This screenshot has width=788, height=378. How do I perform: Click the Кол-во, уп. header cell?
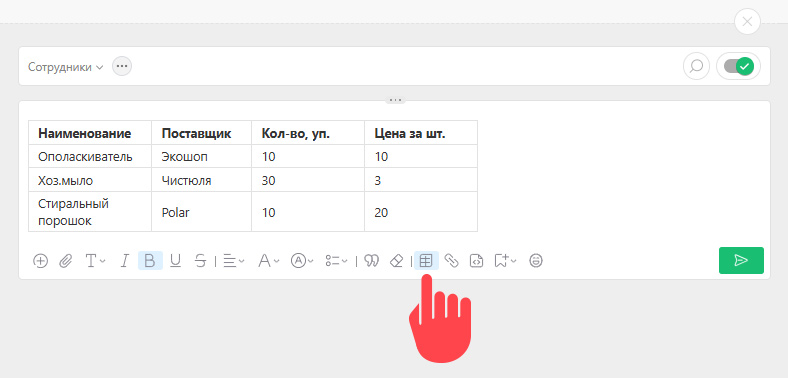tap(308, 133)
